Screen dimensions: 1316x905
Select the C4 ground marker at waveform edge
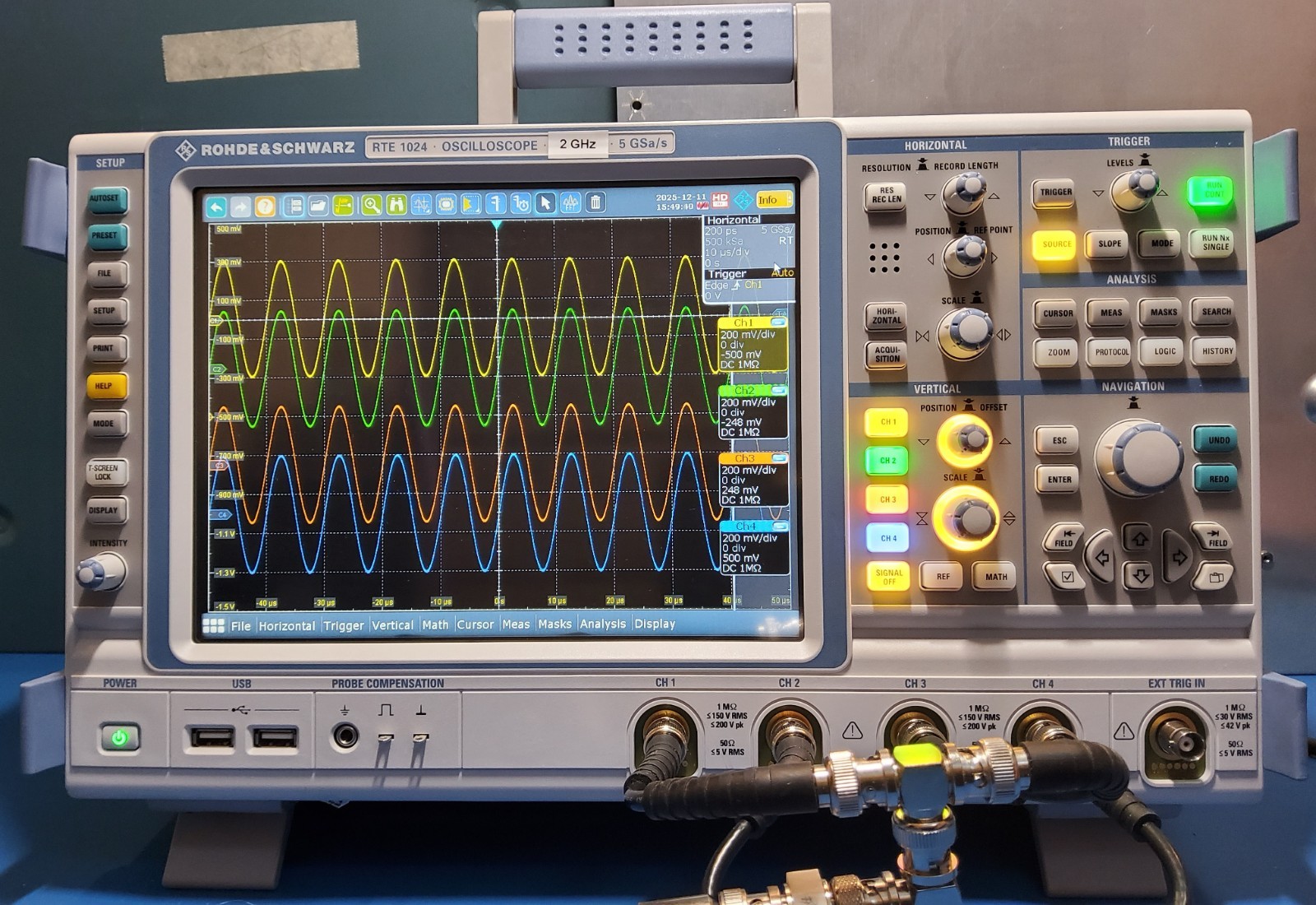pos(221,515)
